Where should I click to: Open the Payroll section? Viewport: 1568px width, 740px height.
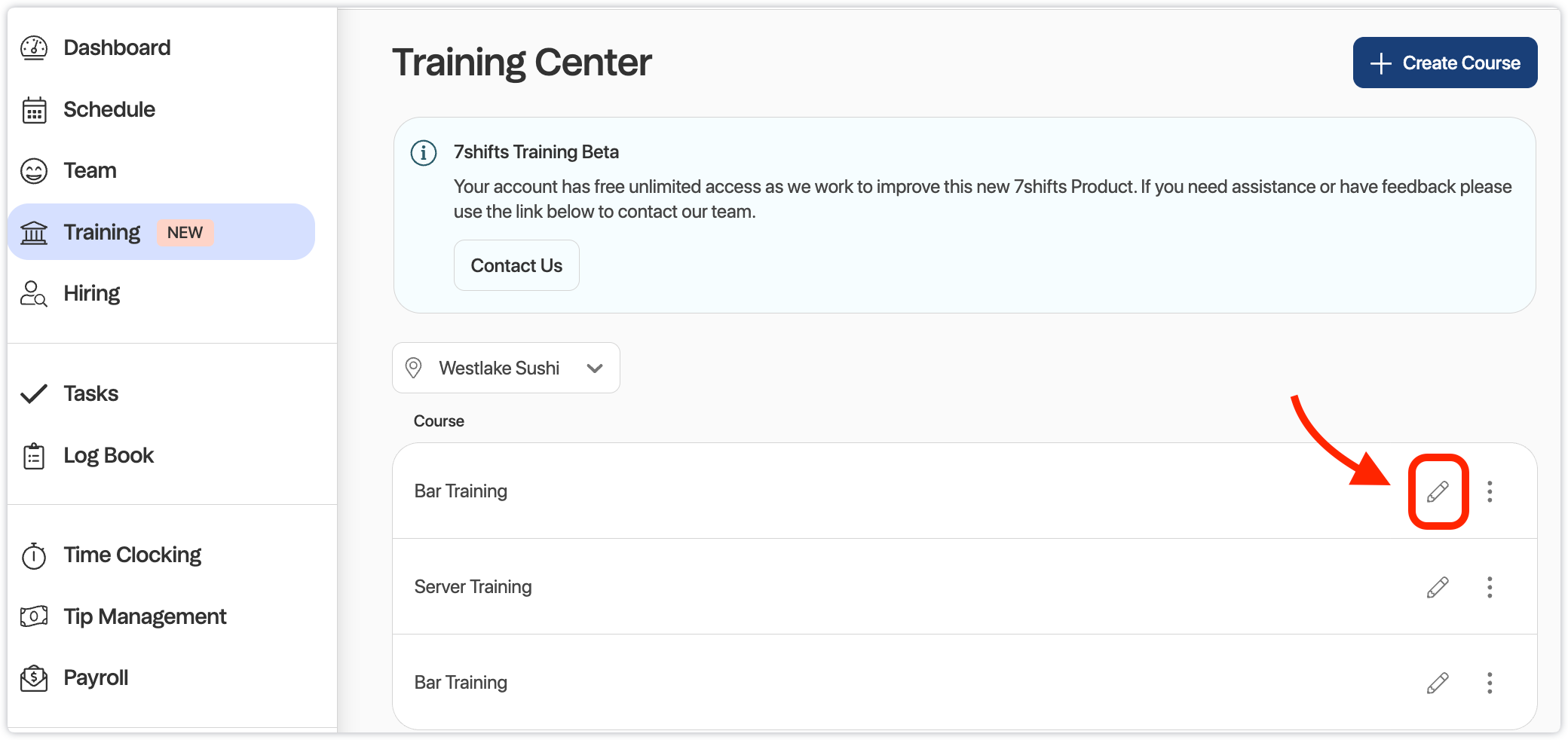click(x=95, y=677)
